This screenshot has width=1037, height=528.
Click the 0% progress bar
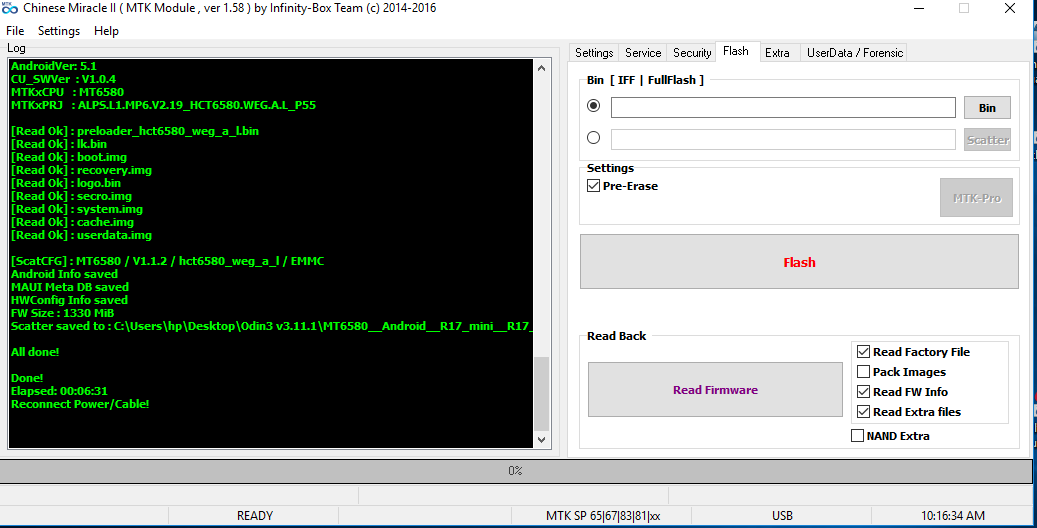(x=516, y=470)
